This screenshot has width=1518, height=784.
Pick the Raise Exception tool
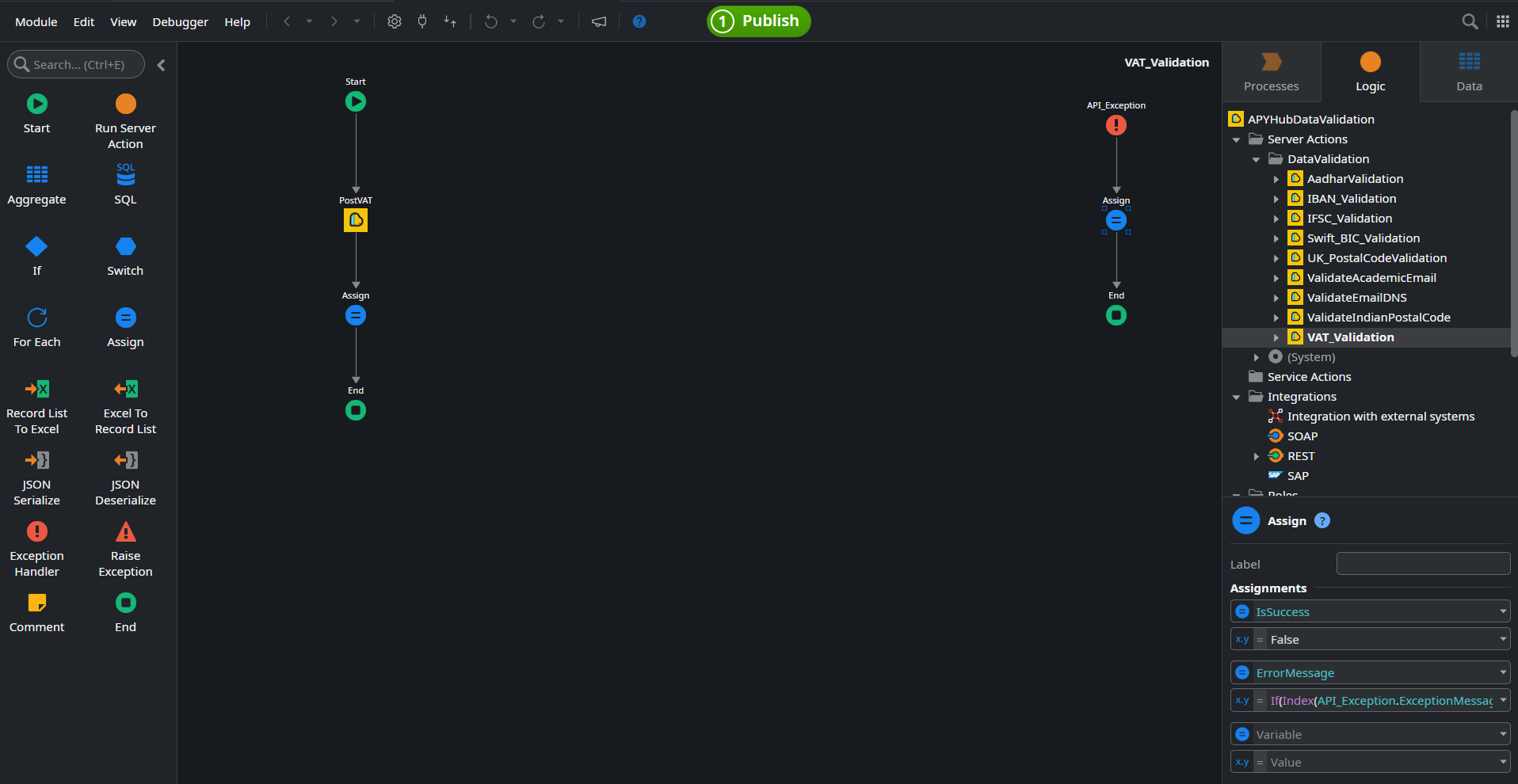[x=125, y=550]
